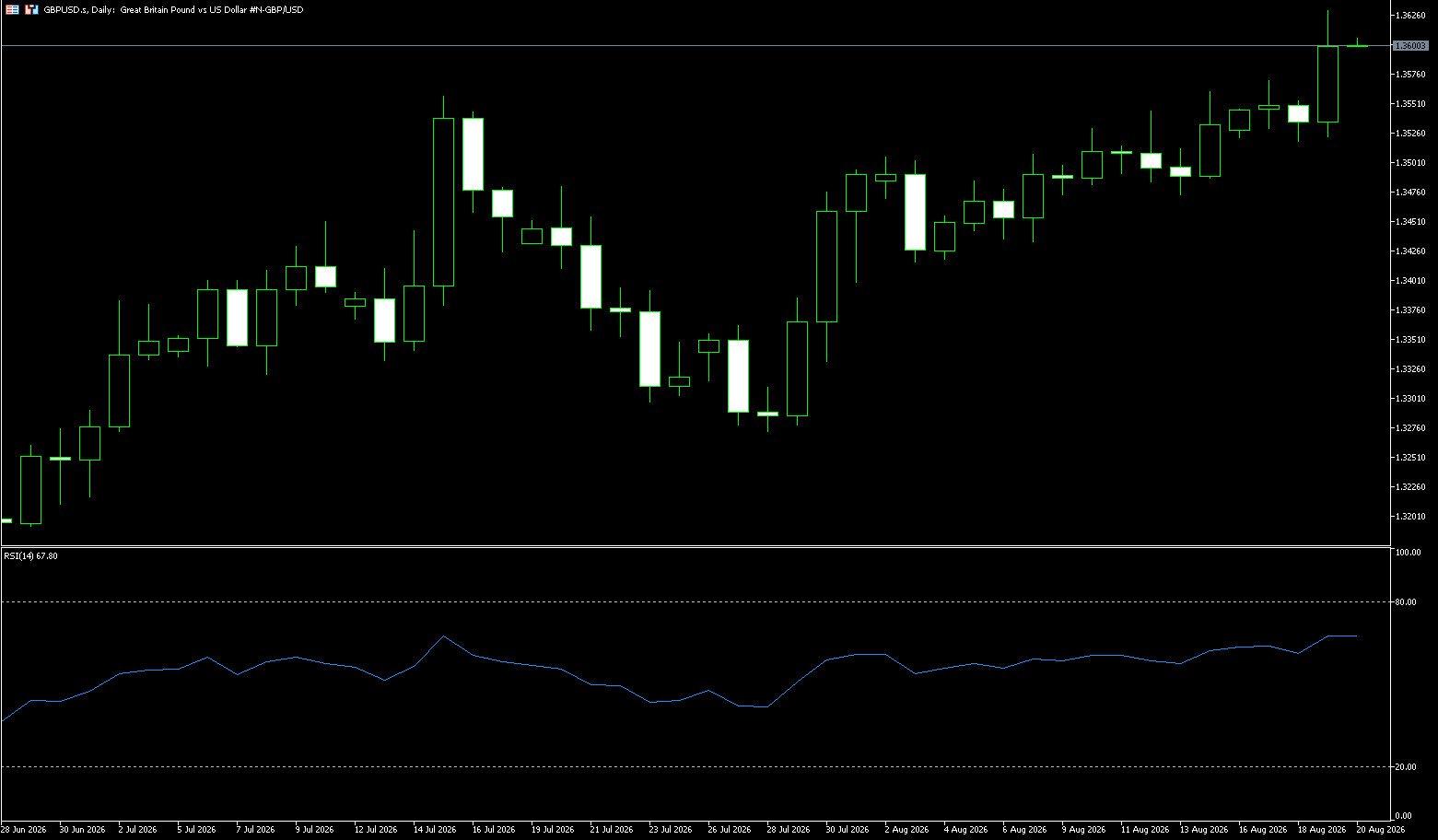This screenshot has width=1438, height=840.
Task: Click the 4 Aug 2026 date label
Action: click(965, 830)
